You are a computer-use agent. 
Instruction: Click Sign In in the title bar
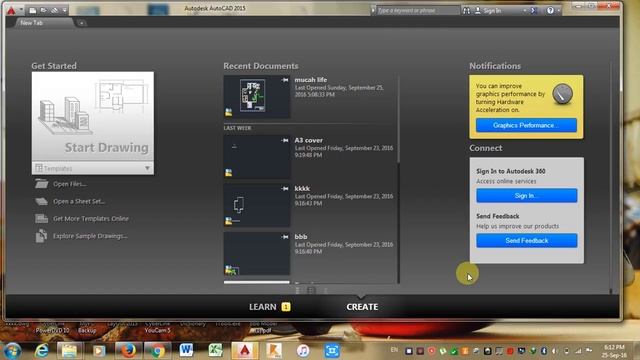tap(488, 11)
